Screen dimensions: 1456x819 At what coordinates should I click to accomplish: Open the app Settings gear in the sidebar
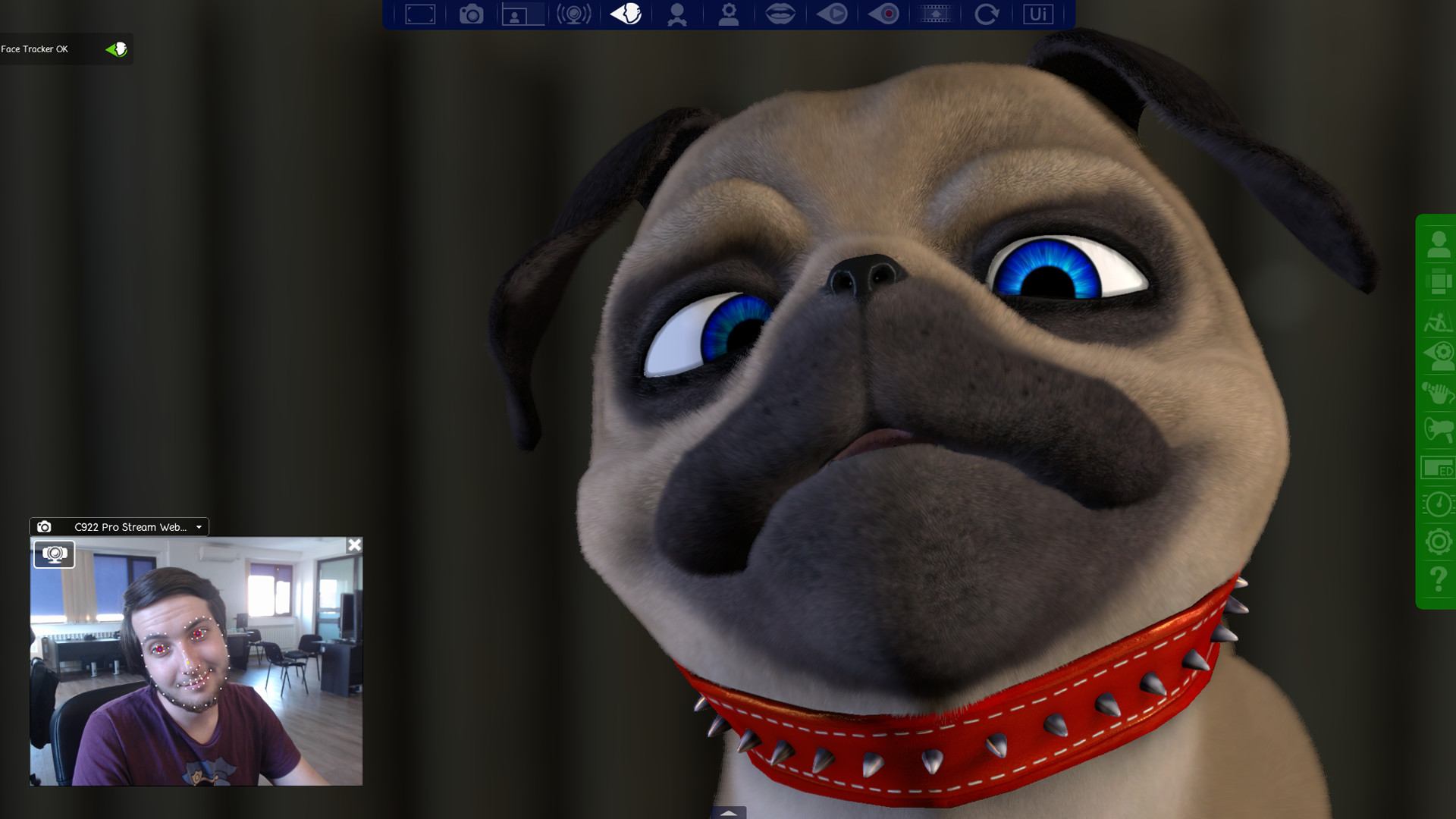[1437, 541]
